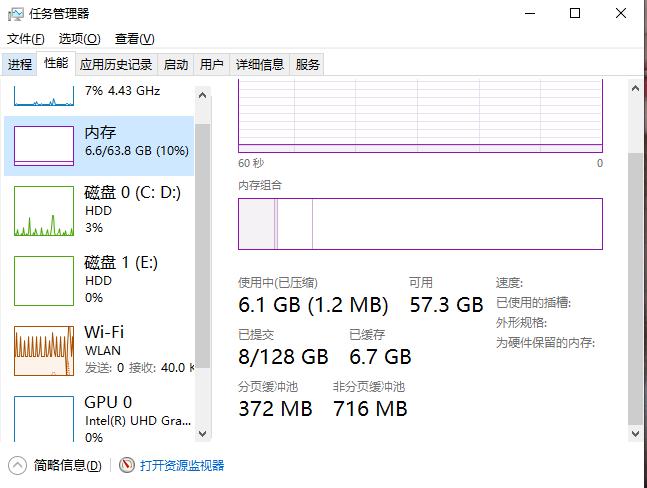
Task: Select the GPU 0 graph icon
Action: [x=44, y=417]
